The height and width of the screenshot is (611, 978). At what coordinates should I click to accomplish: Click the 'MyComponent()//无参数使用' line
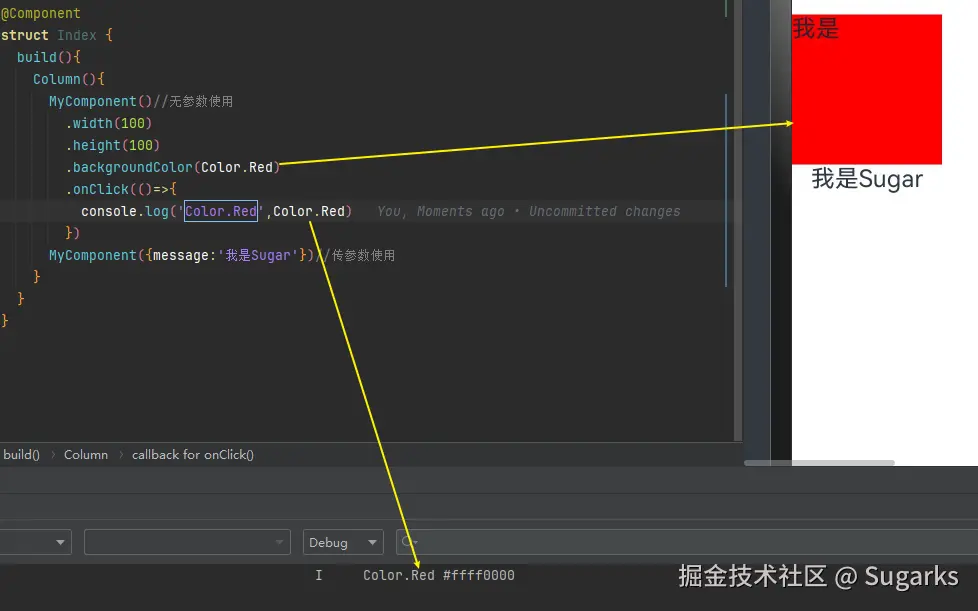tap(141, 101)
